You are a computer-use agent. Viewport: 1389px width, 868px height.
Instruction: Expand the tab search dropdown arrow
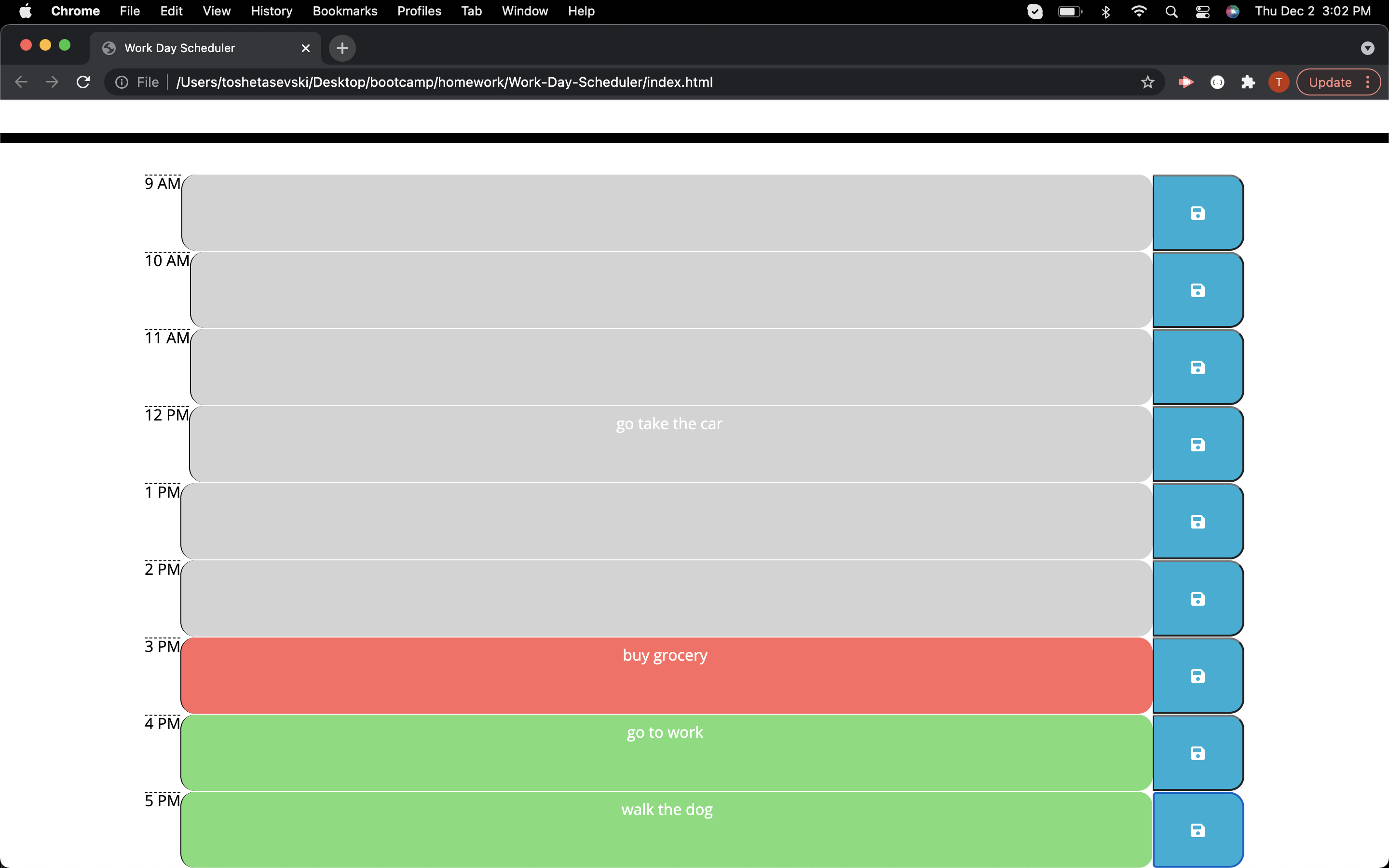1367,48
